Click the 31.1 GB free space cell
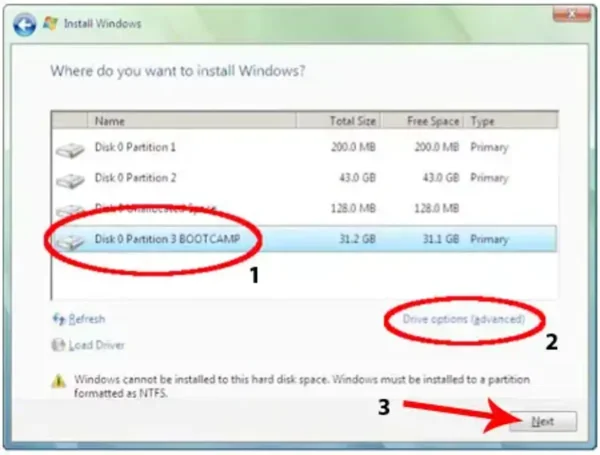Image resolution: width=600 pixels, height=455 pixels. coord(440,239)
